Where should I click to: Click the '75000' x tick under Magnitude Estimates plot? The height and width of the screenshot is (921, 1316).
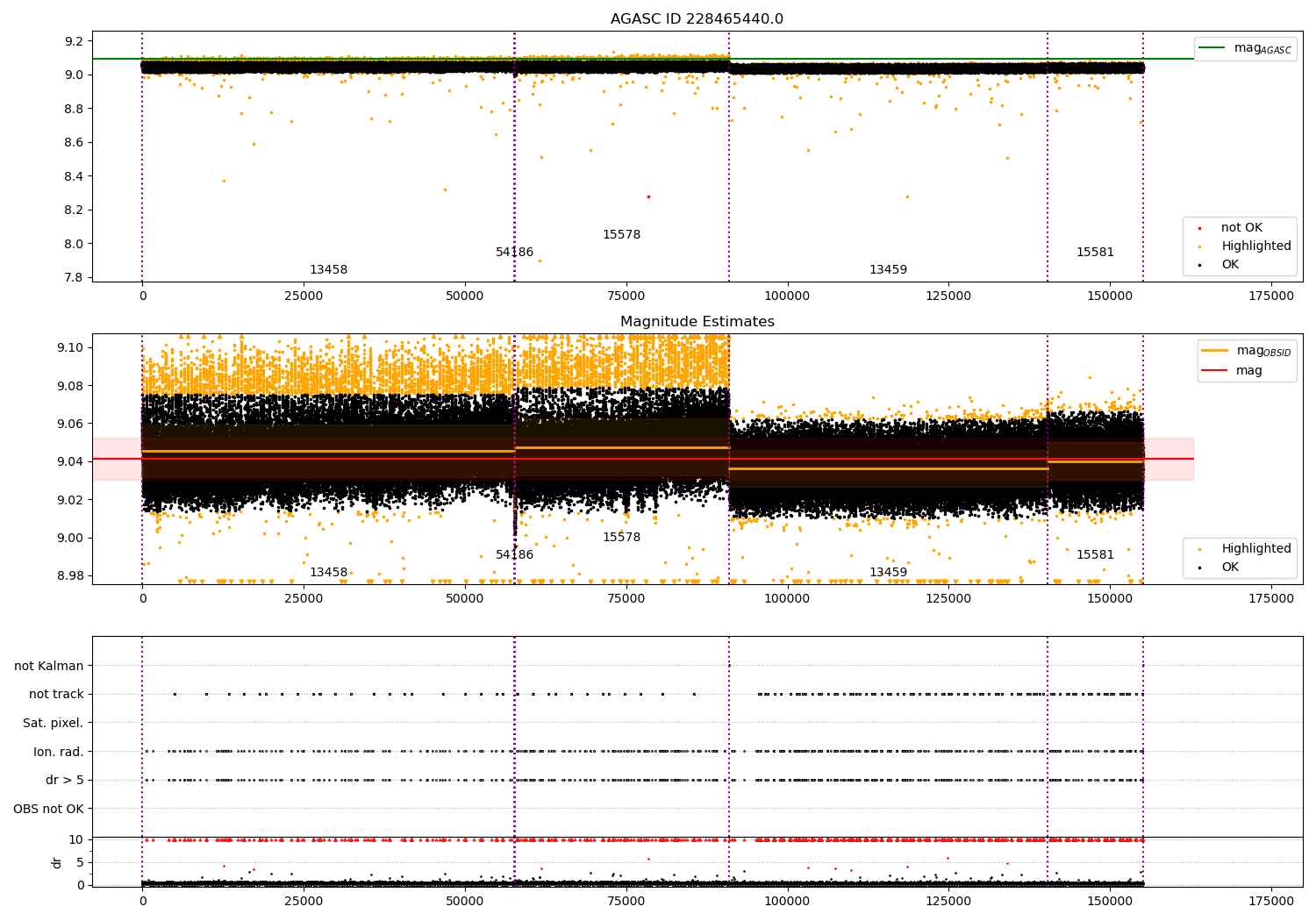[626, 598]
